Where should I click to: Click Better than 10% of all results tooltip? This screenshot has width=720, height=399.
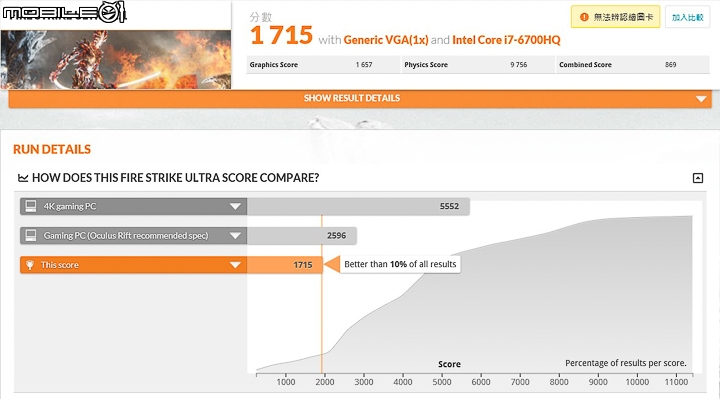400,264
